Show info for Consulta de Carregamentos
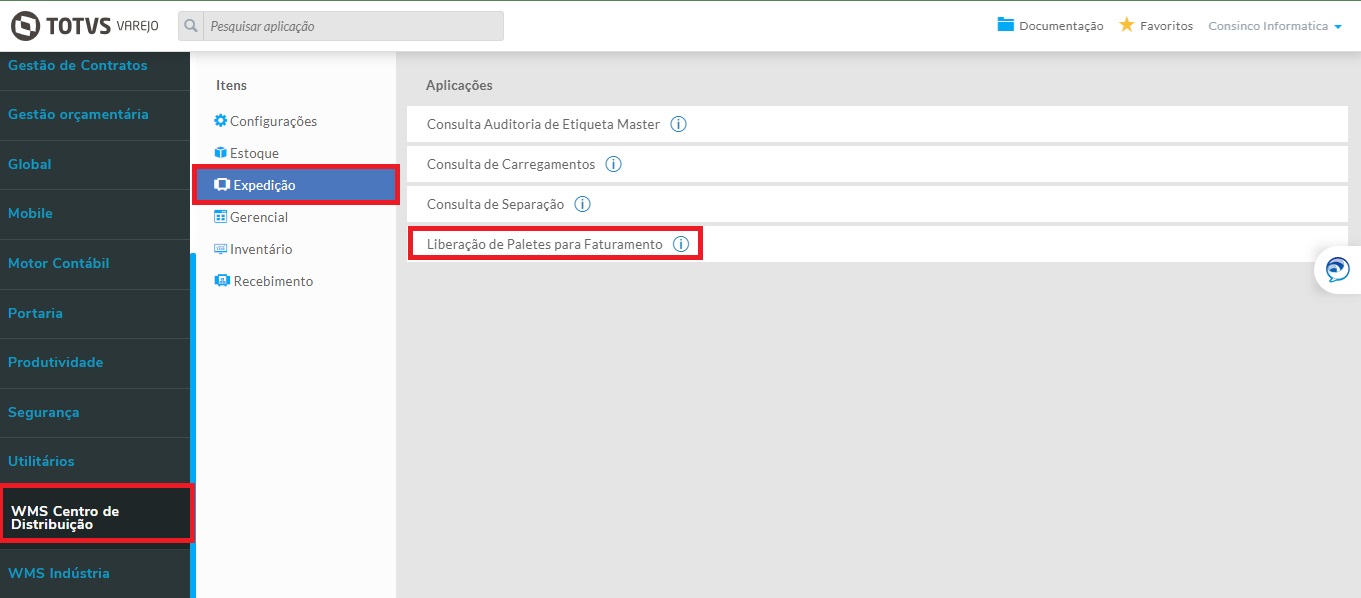 614,164
